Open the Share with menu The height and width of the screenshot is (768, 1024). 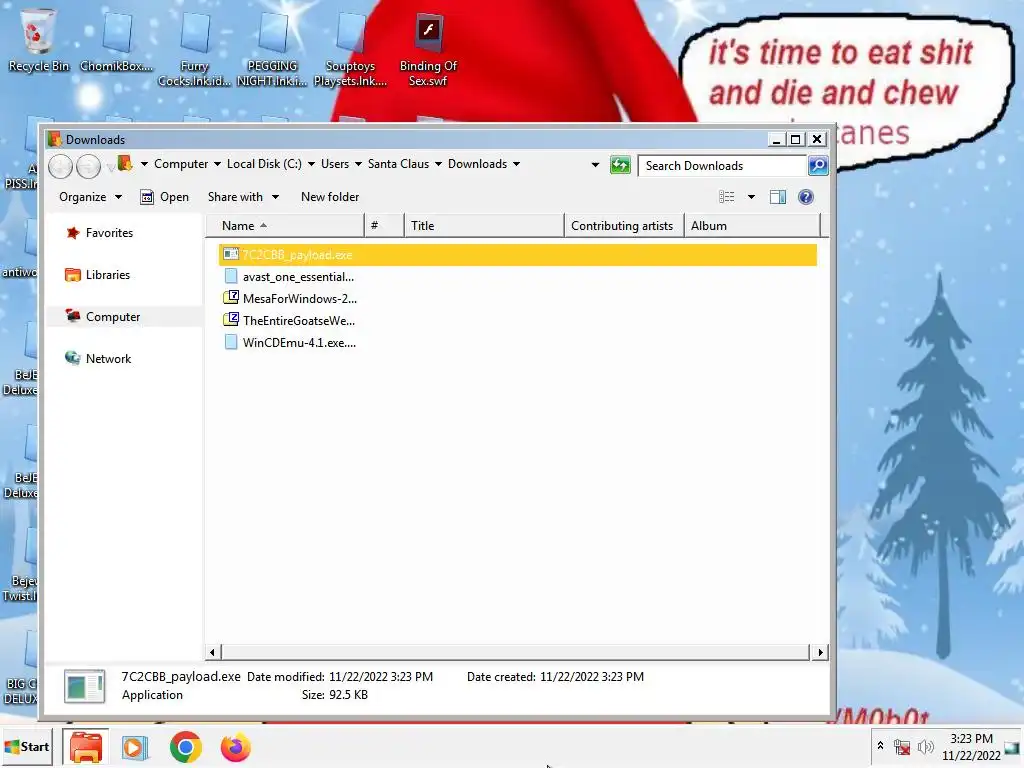tap(243, 197)
